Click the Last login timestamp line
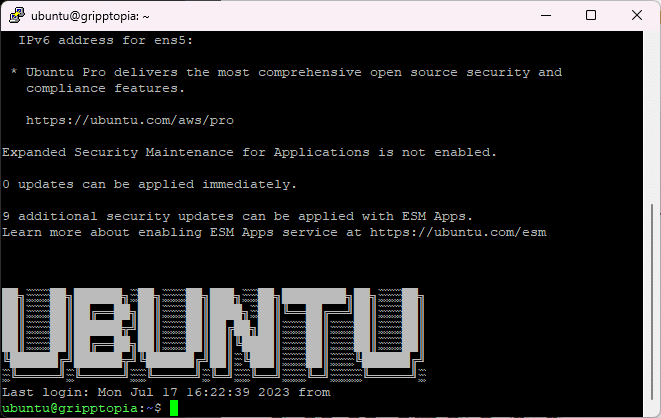 [x=166, y=392]
